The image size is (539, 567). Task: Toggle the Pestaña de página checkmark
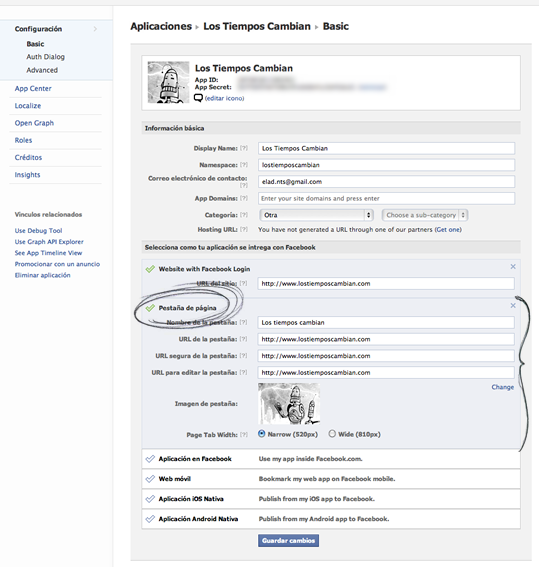pos(150,308)
